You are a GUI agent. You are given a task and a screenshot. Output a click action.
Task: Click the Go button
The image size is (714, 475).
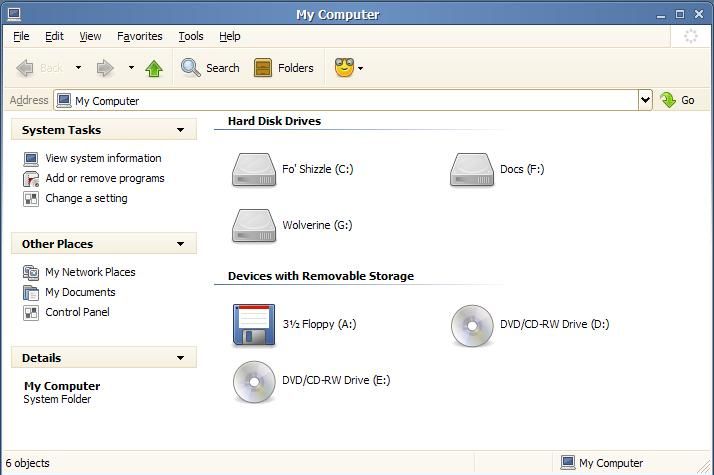678,100
